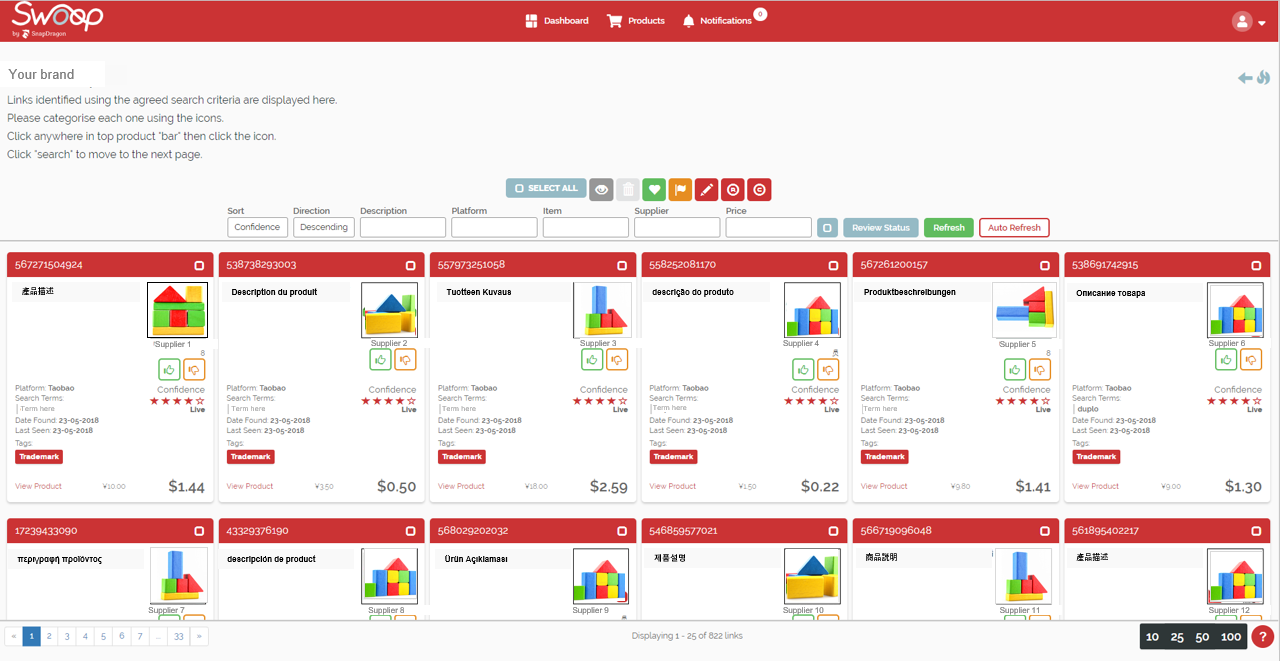This screenshot has width=1280, height=661.
Task: Click the Supplier filter input field
Action: [677, 227]
